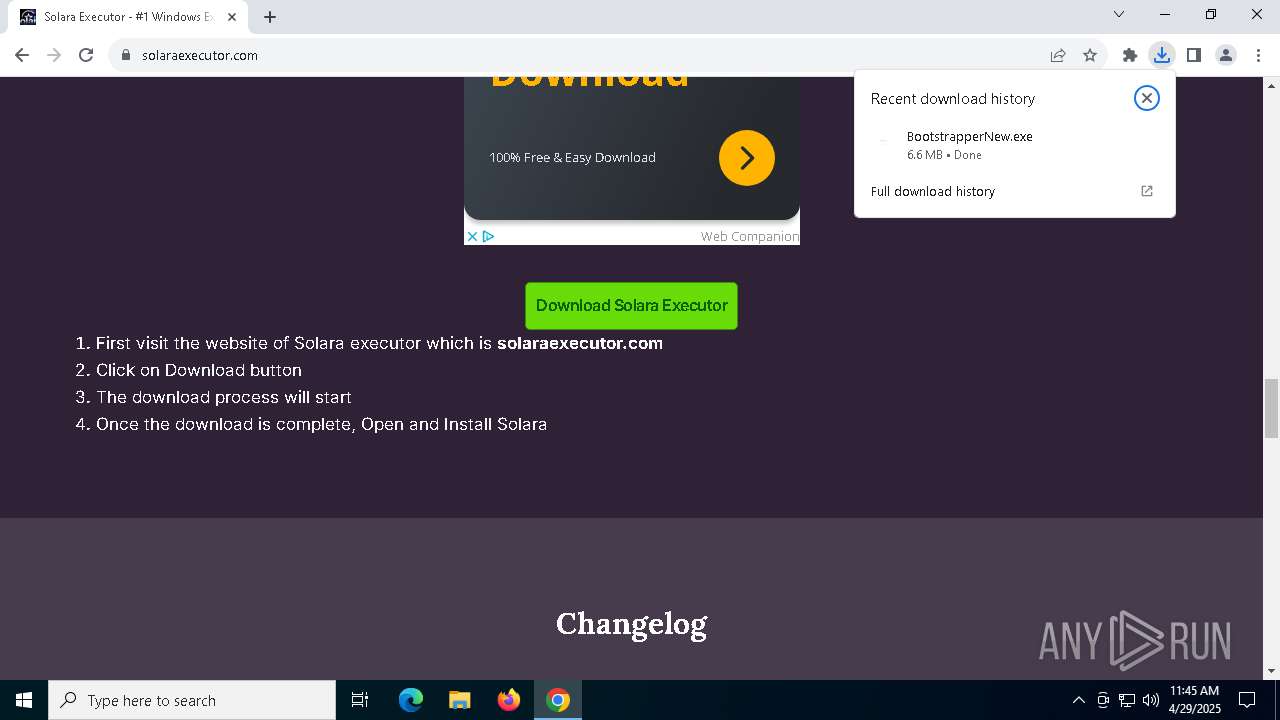This screenshot has height=720, width=1280.
Task: Open the Extensions puzzle icon
Action: (x=1130, y=55)
